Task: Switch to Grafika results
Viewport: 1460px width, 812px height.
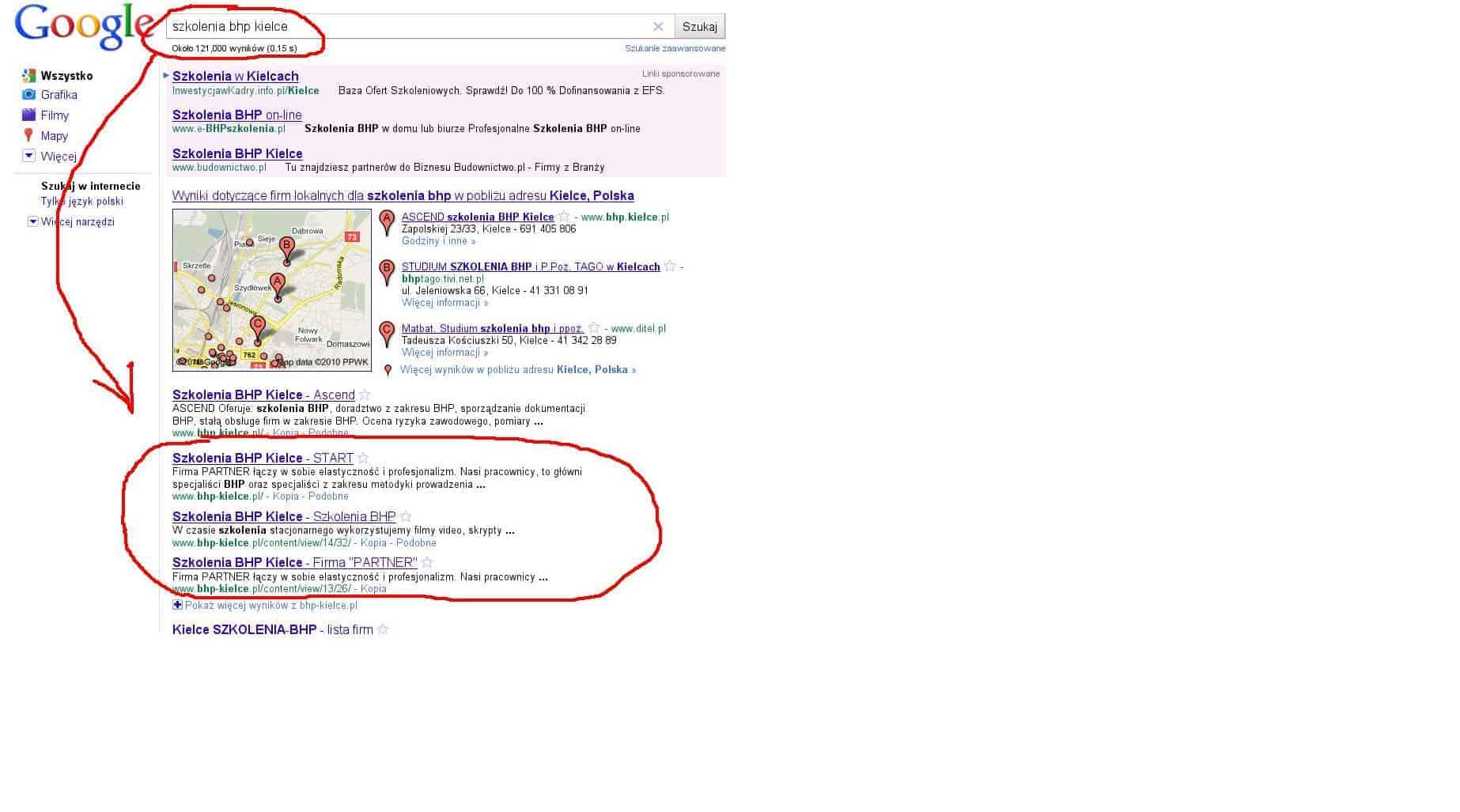Action: [59, 95]
